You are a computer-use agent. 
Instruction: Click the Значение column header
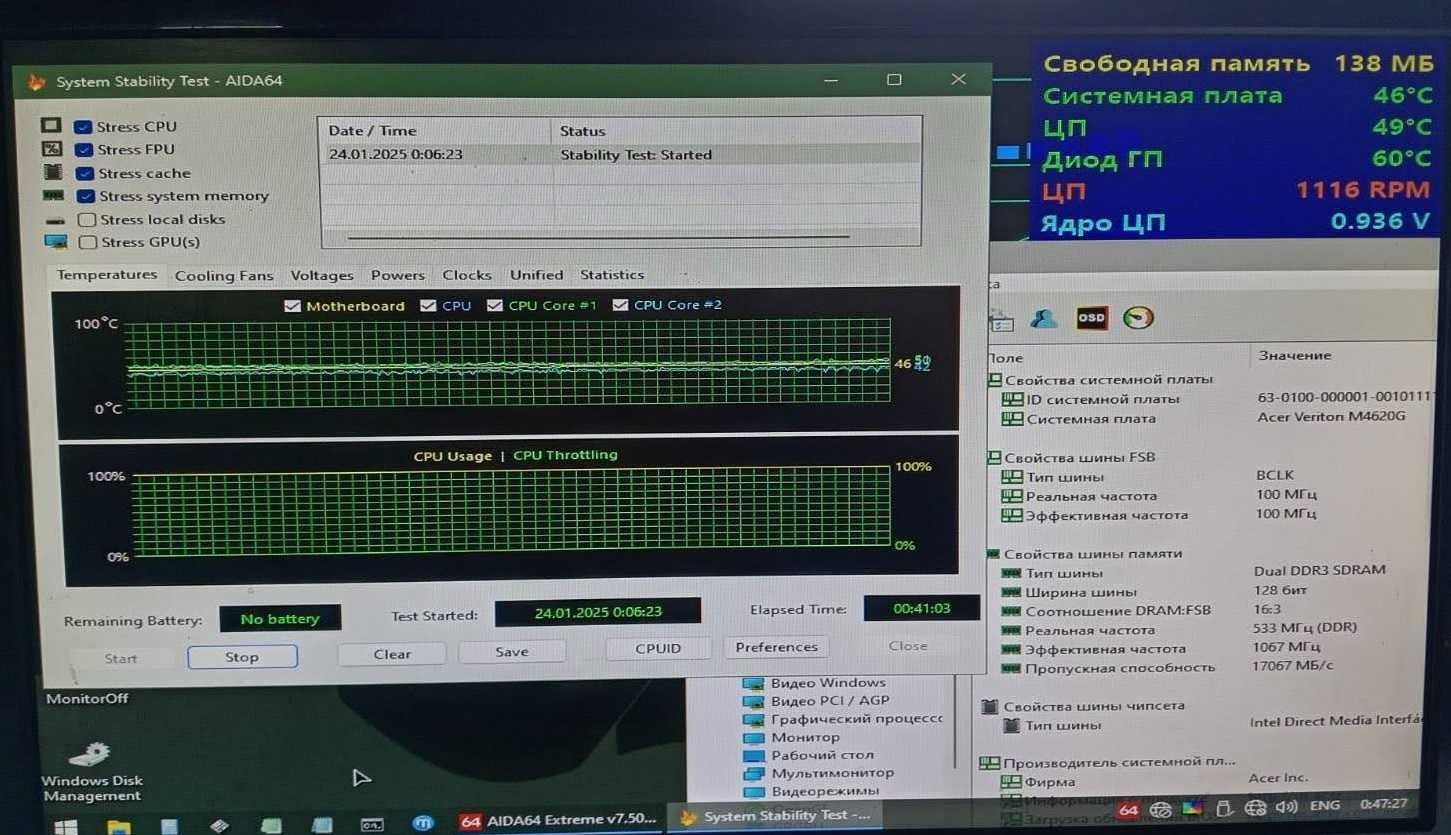pyautogui.click(x=1295, y=355)
